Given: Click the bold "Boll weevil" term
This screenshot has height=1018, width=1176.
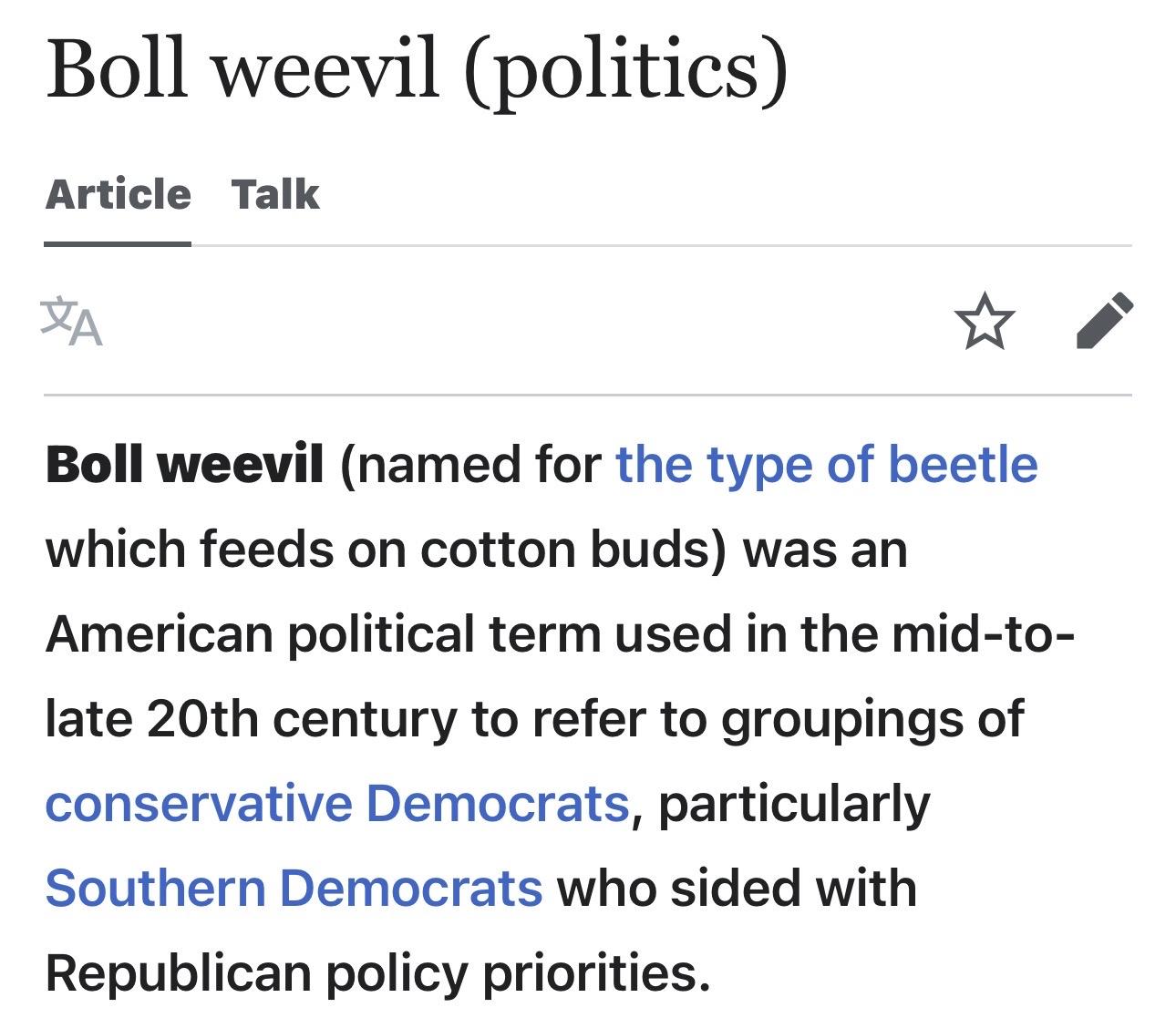Looking at the screenshot, I should [184, 464].
